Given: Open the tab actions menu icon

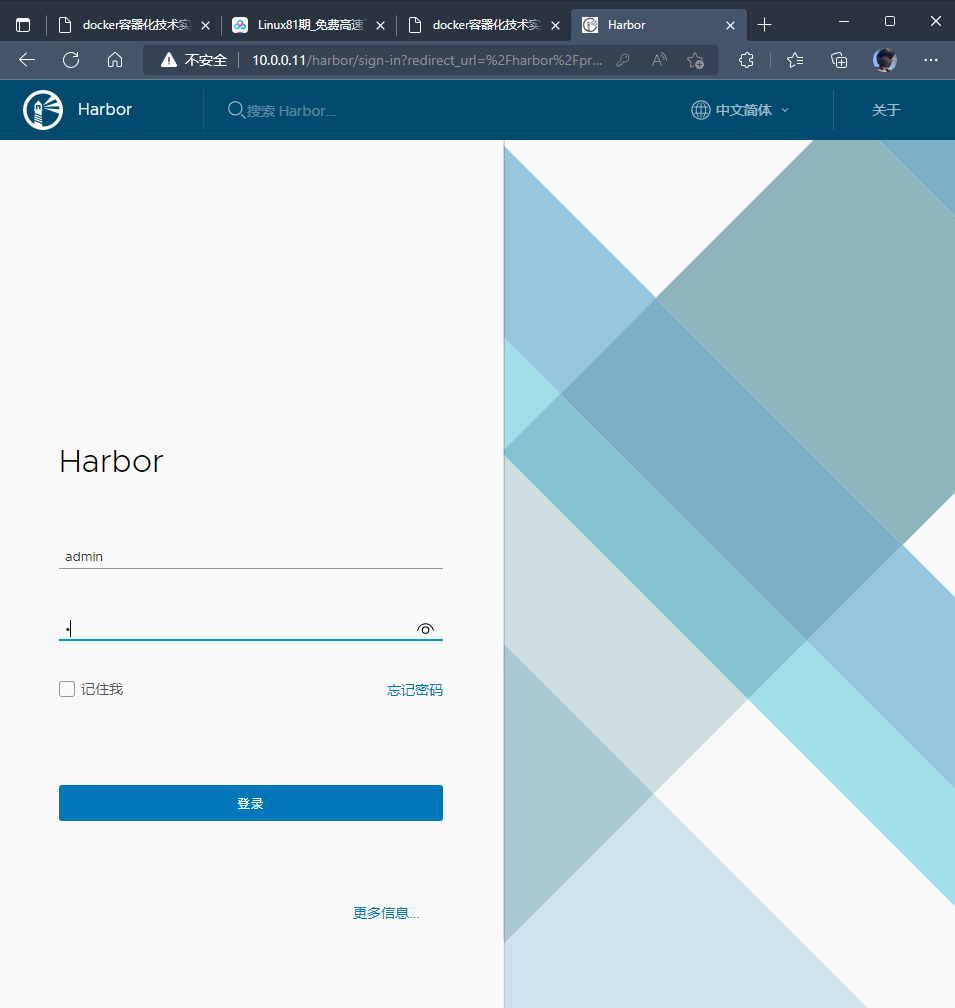Looking at the screenshot, I should pos(23,25).
